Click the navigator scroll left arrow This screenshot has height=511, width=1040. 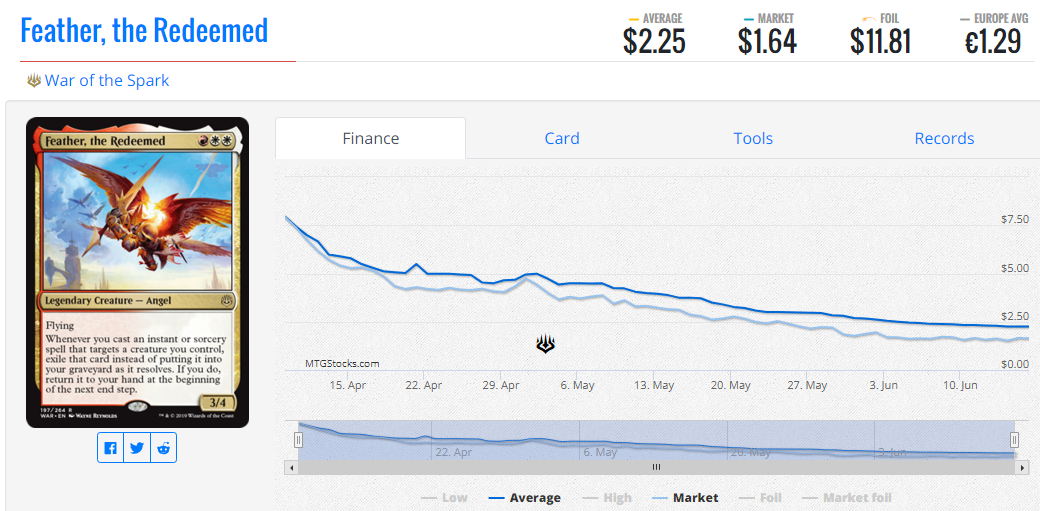(x=292, y=467)
